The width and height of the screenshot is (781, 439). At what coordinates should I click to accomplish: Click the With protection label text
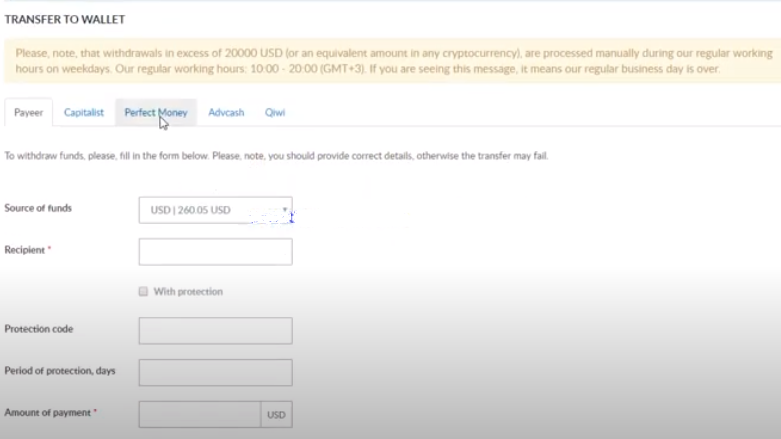click(x=188, y=292)
